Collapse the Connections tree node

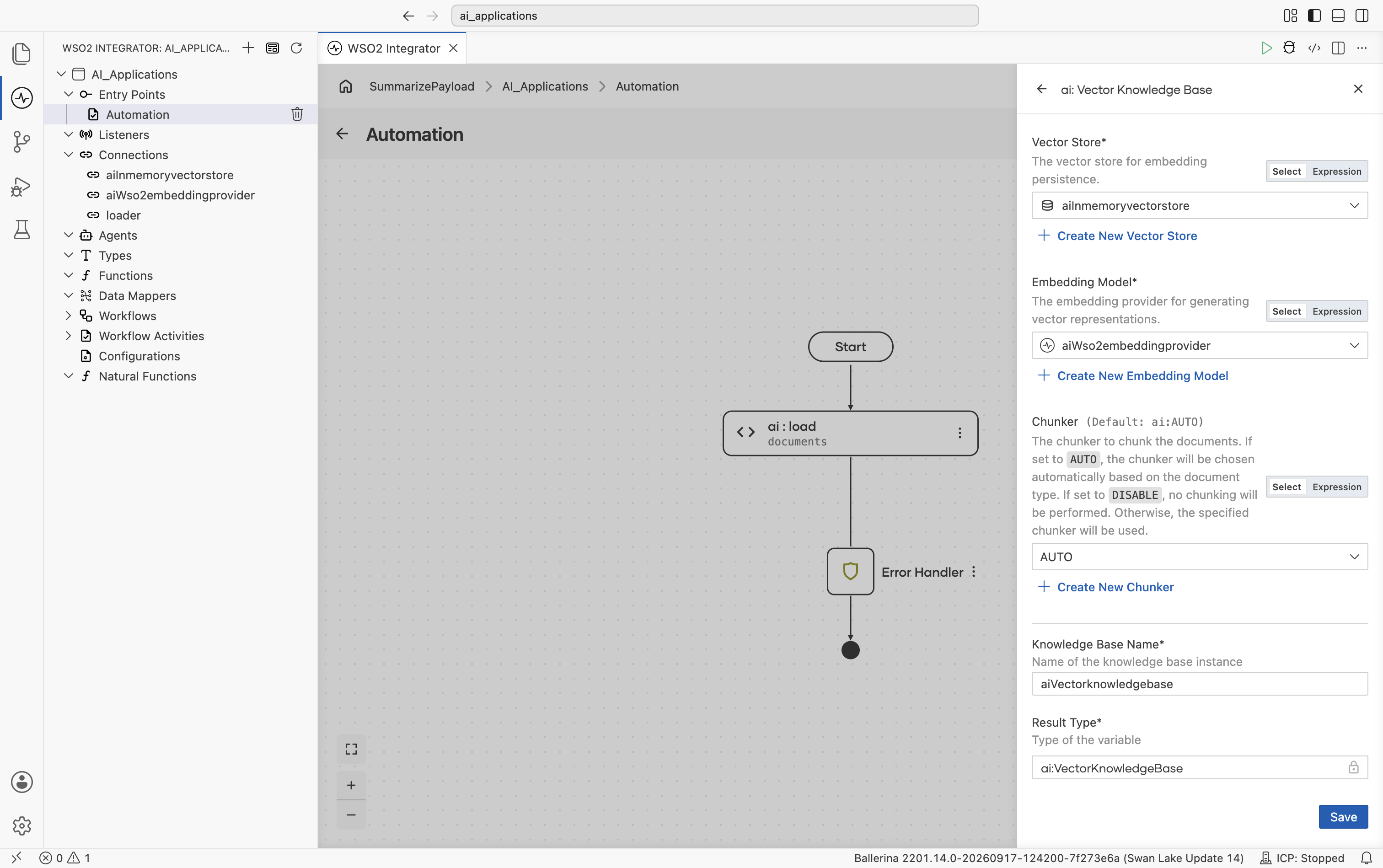coord(68,155)
